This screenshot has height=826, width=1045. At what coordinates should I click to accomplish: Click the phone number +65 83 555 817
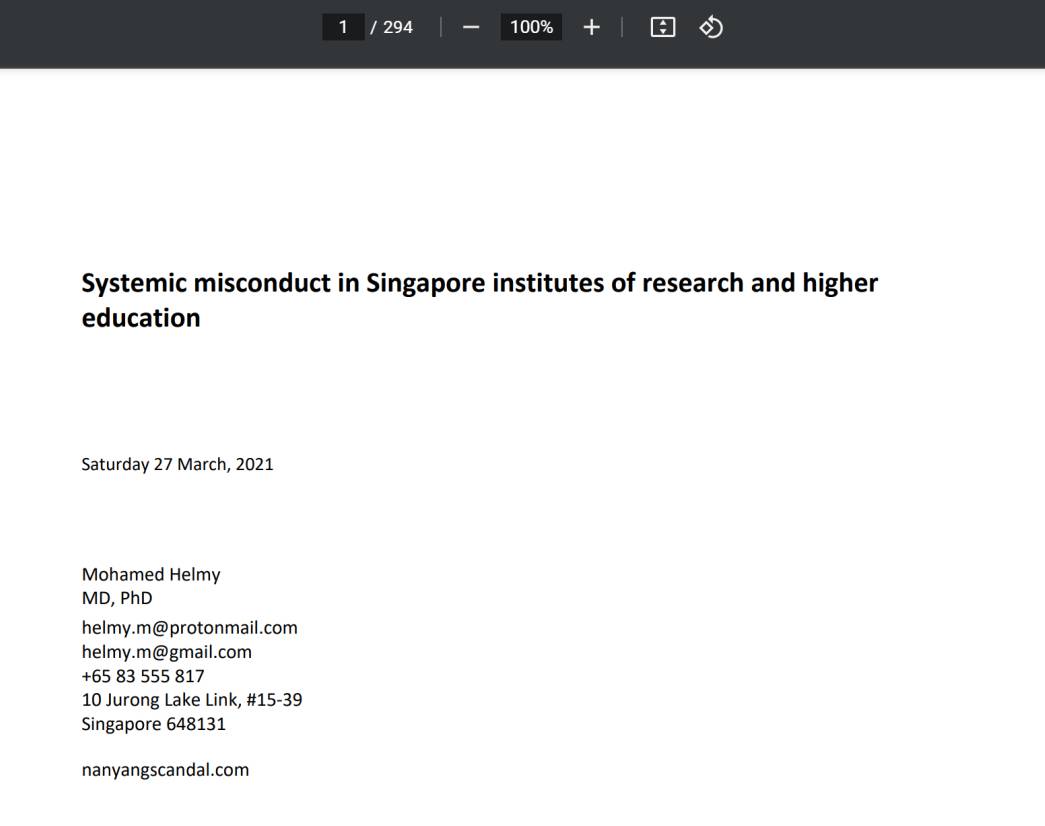(x=142, y=675)
